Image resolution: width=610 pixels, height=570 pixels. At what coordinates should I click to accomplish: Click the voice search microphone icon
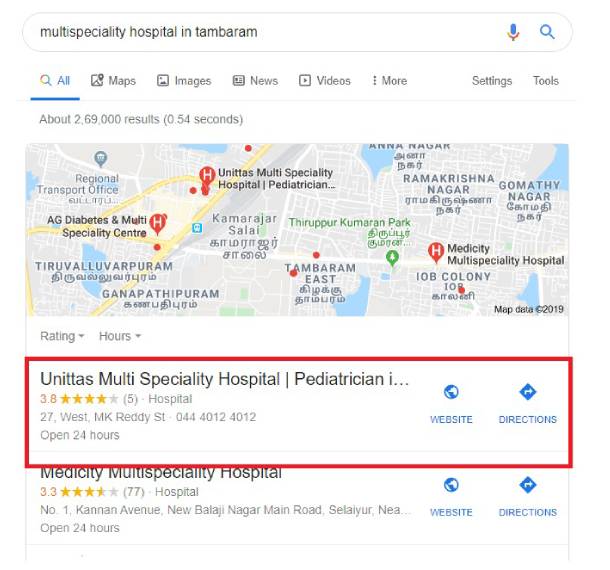coord(513,32)
